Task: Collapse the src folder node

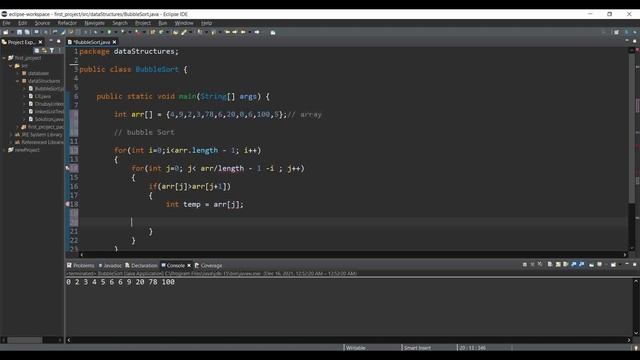Action: click(x=11, y=66)
